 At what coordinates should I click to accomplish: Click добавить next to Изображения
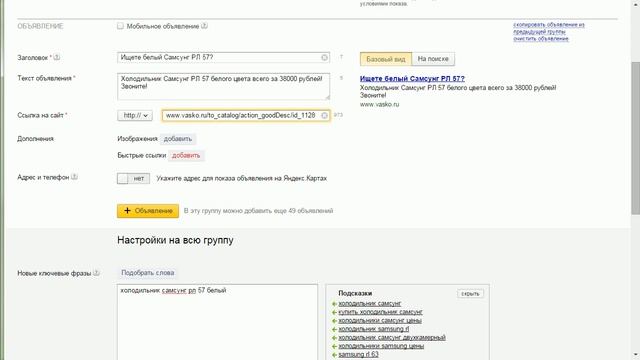178,139
